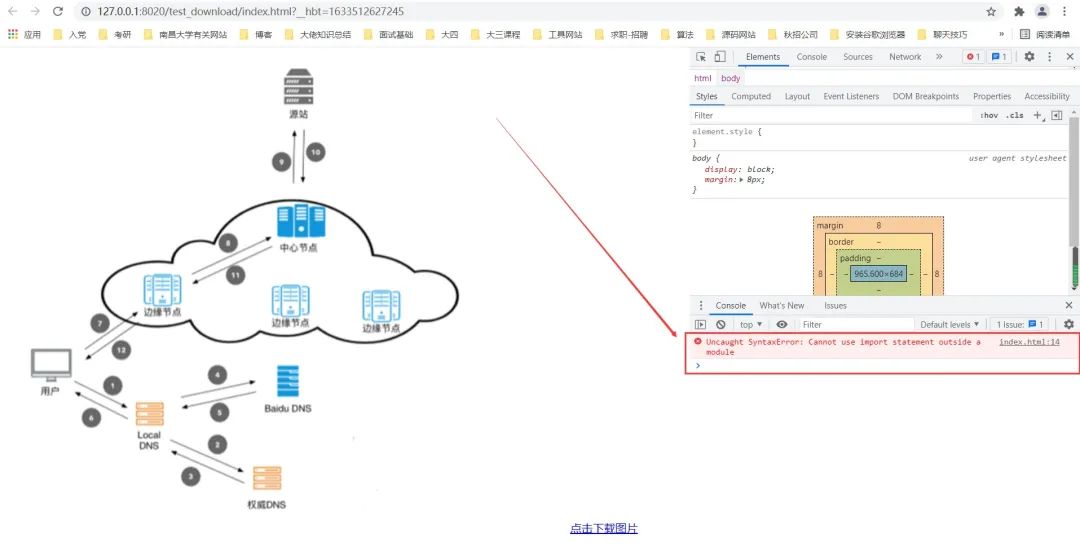Viewport: 1080px width, 547px height.
Task: Open the 博客 bookmarks folder
Action: tap(256, 34)
